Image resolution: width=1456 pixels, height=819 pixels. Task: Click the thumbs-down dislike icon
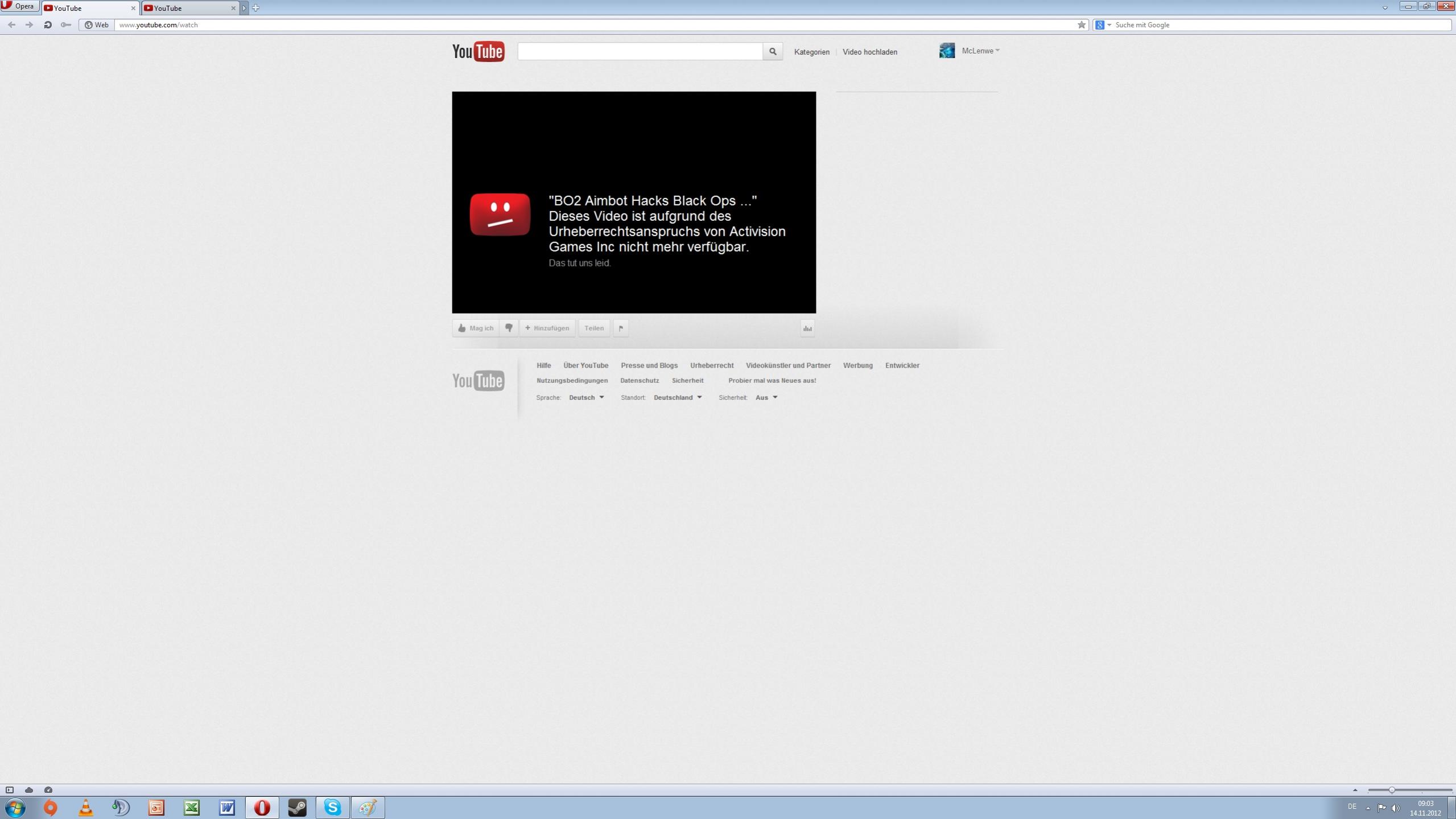point(509,328)
